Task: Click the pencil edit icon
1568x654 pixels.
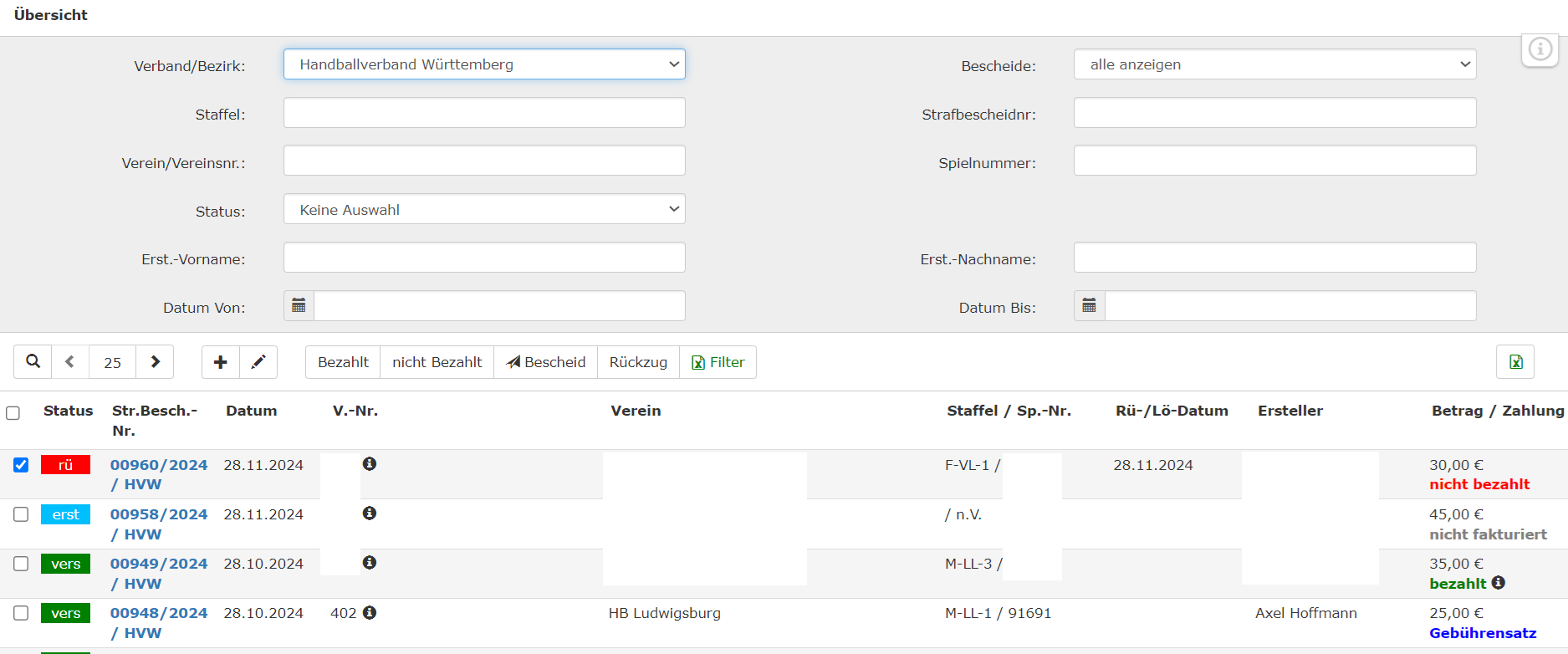Action: (x=258, y=362)
